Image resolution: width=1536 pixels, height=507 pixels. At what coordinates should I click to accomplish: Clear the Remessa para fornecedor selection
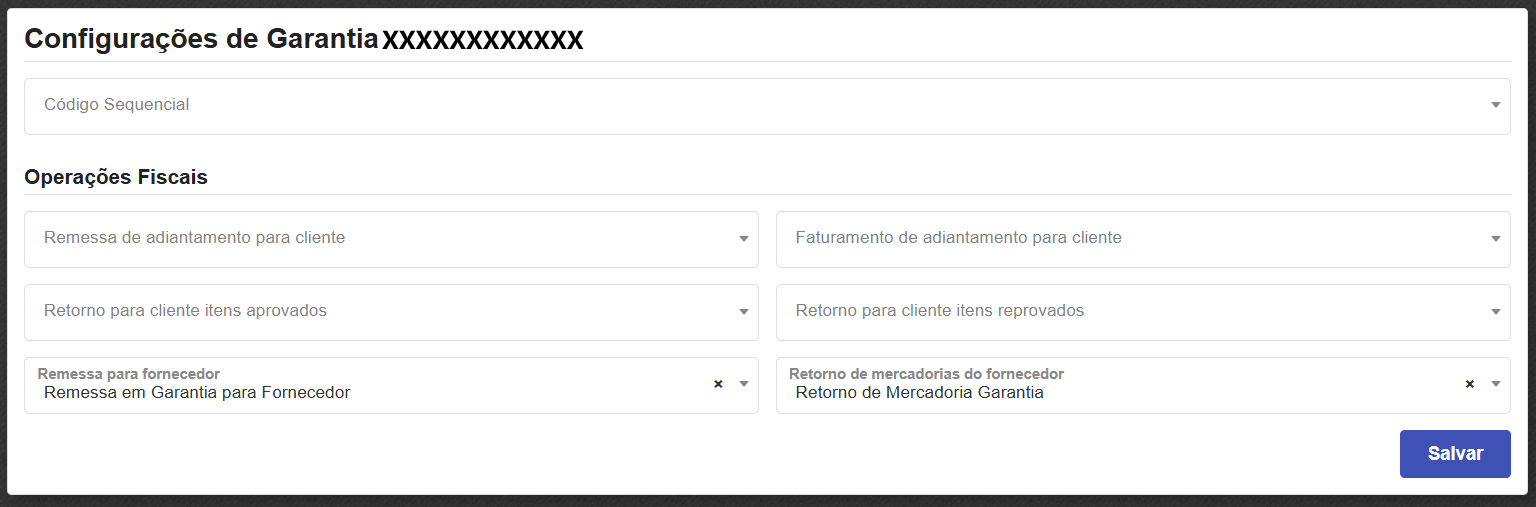718,384
